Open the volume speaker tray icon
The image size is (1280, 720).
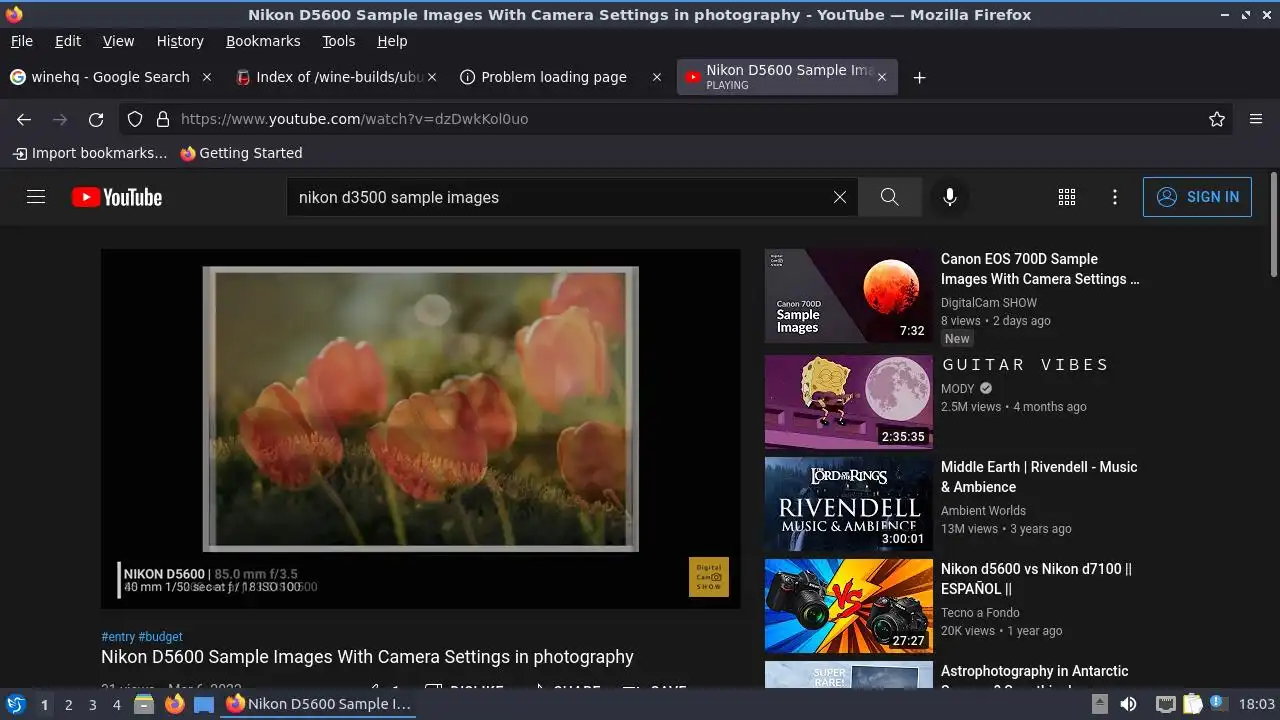pos(1128,704)
